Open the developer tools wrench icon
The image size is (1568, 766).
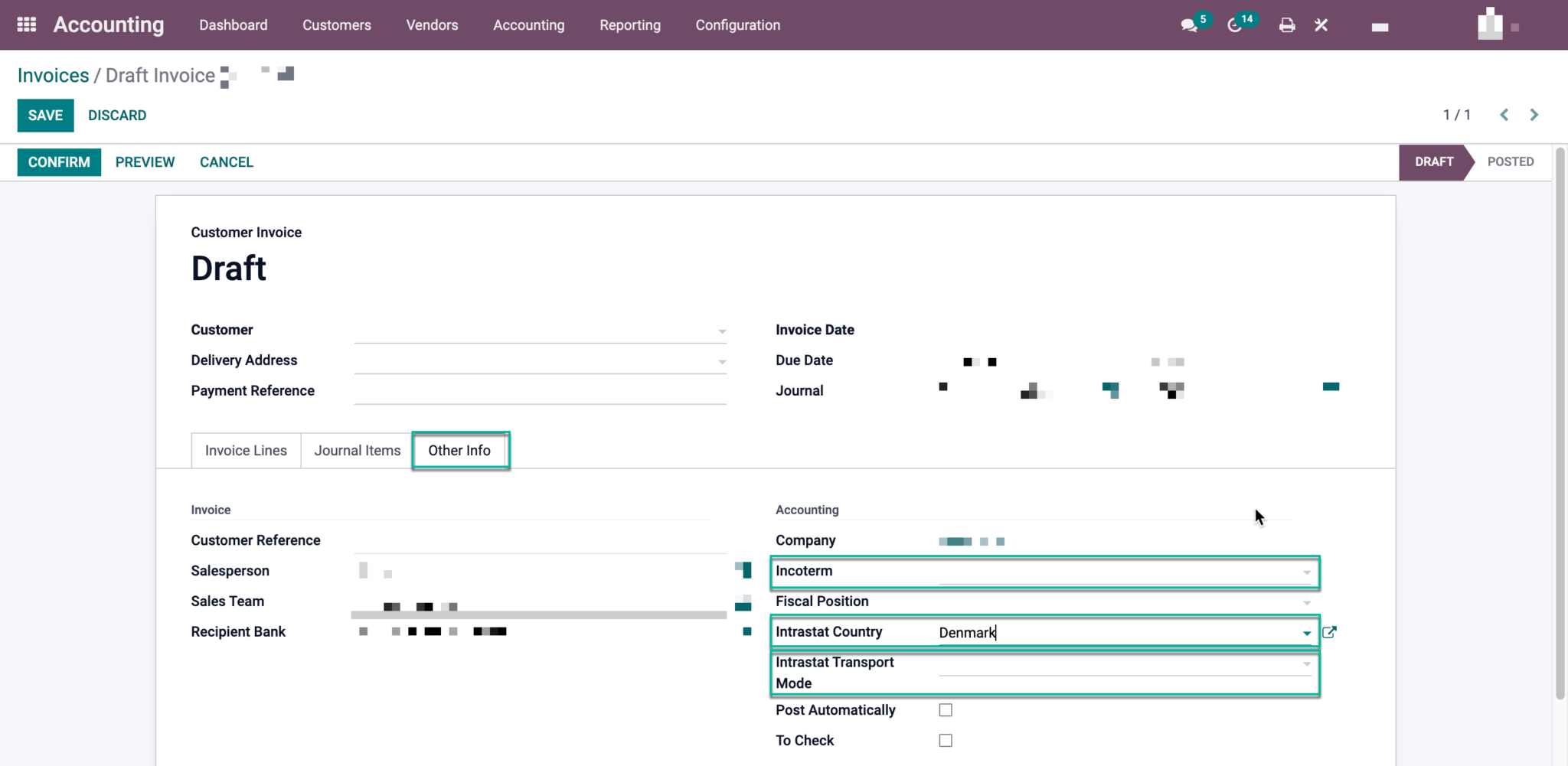click(1321, 24)
